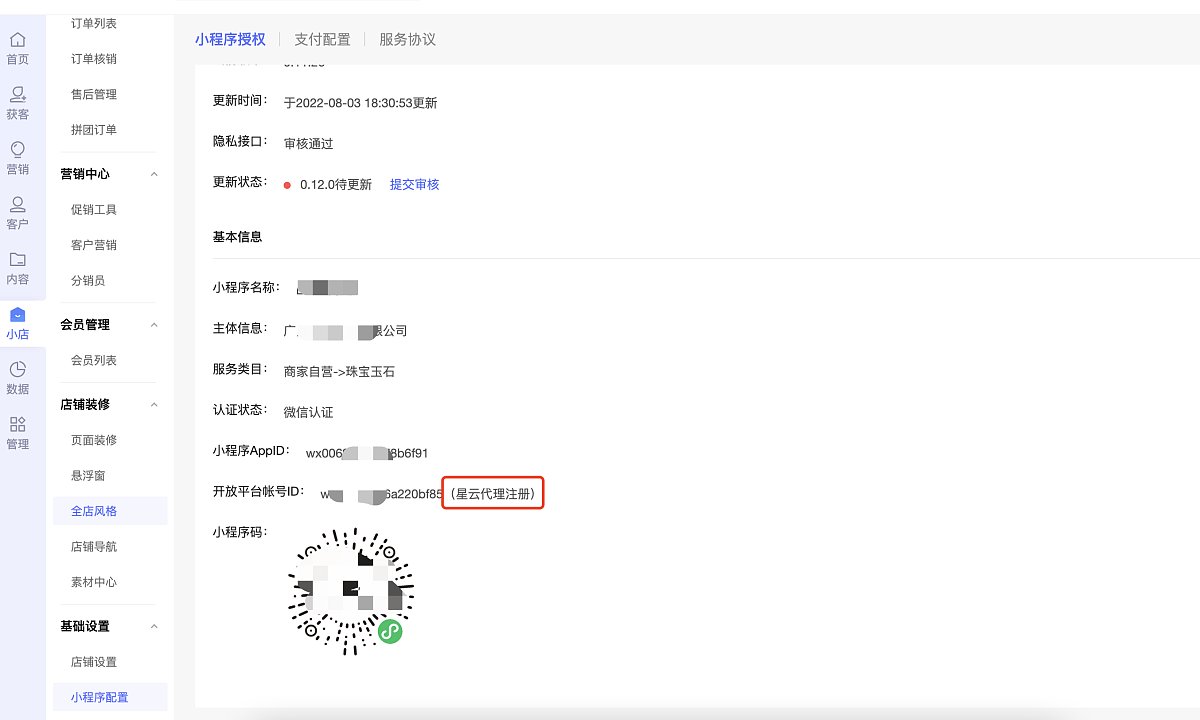Open 客户营销 menu item
Image resolution: width=1200 pixels, height=720 pixels.
click(94, 245)
